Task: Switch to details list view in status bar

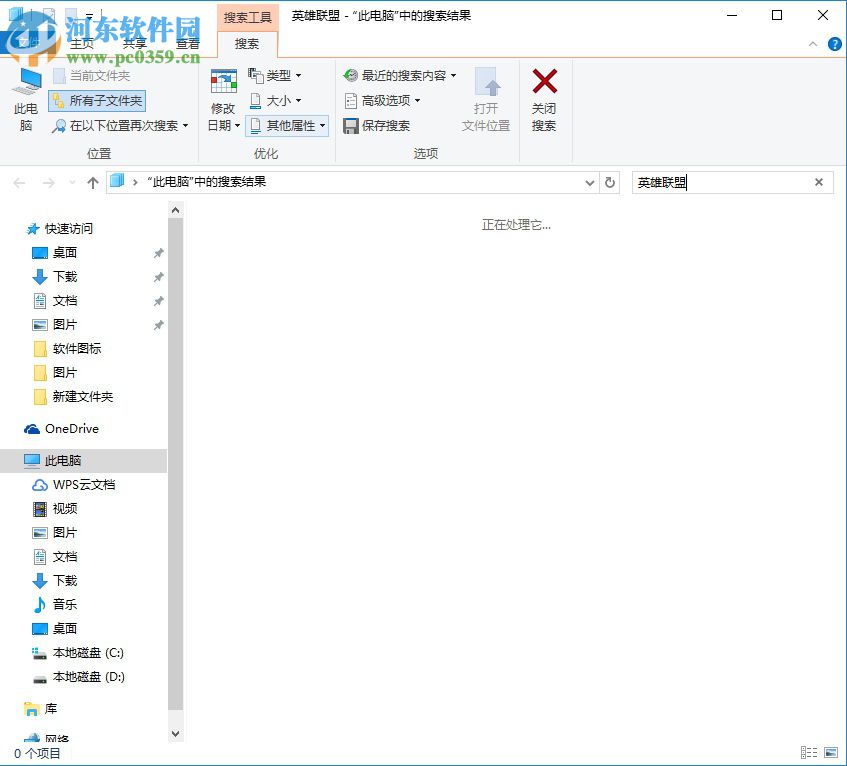Action: [810, 751]
